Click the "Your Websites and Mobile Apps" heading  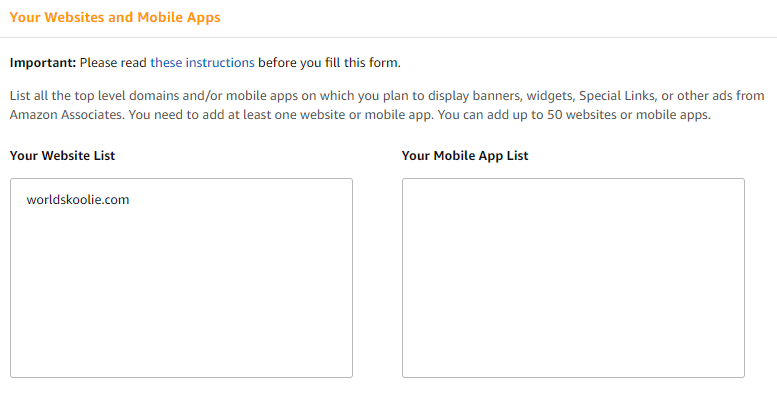115,17
